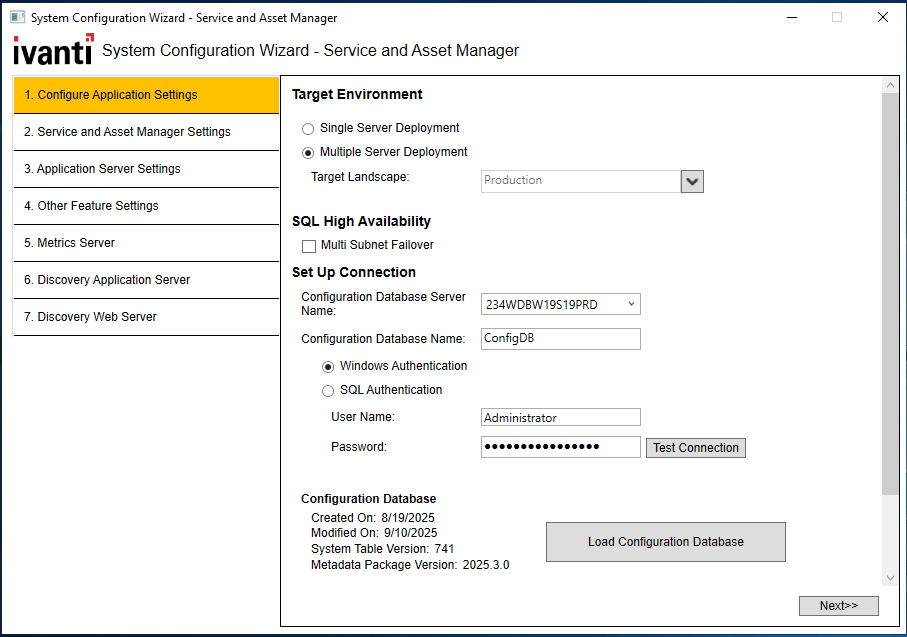This screenshot has height=637, width=907.
Task: Choose Windows Authentication radio button
Action: click(328, 367)
